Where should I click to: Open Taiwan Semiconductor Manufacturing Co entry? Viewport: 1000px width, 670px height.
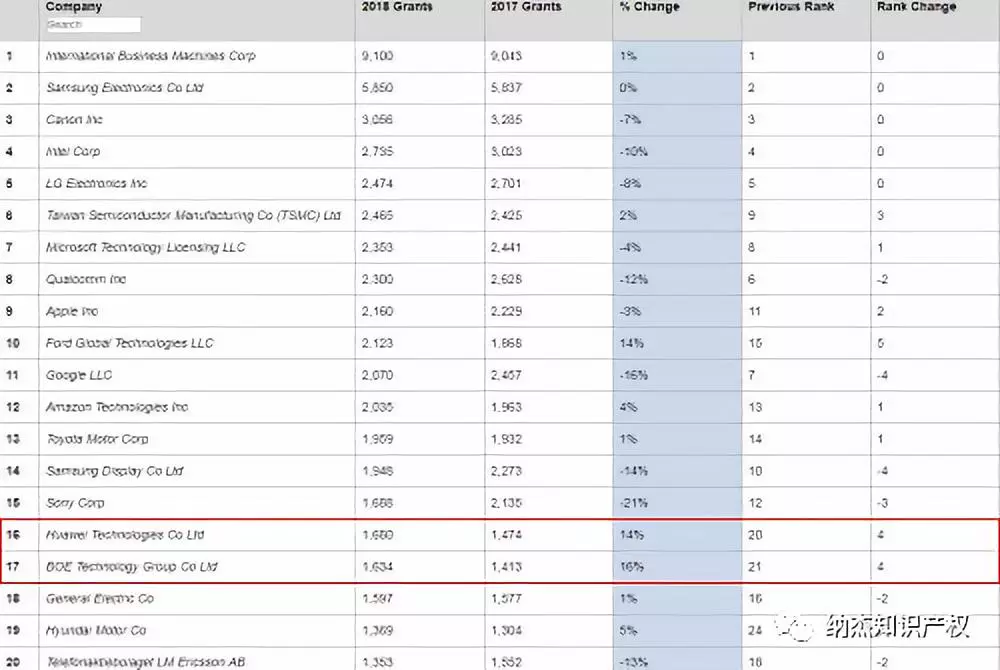tap(193, 216)
